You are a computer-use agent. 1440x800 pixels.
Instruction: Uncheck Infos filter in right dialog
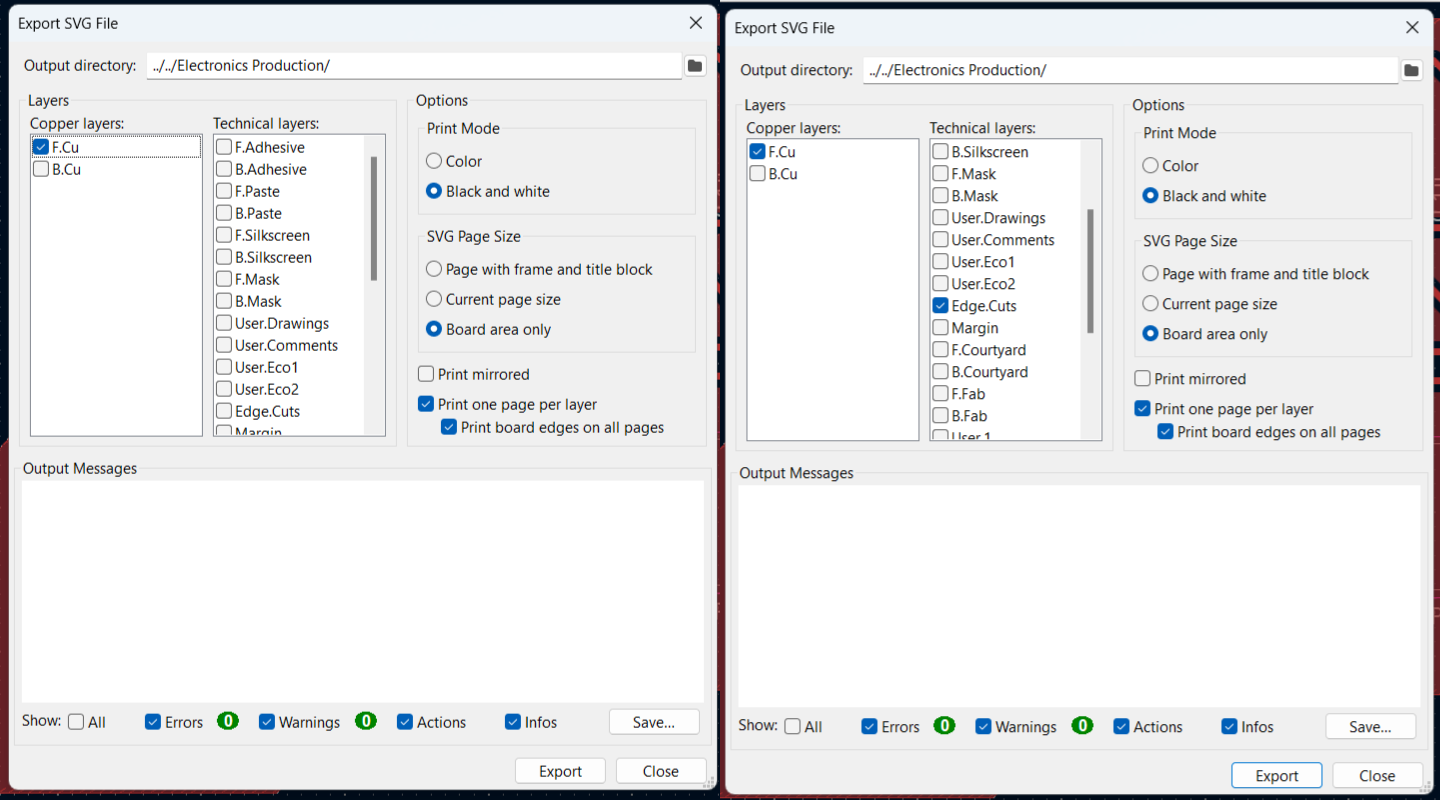pyautogui.click(x=1229, y=727)
